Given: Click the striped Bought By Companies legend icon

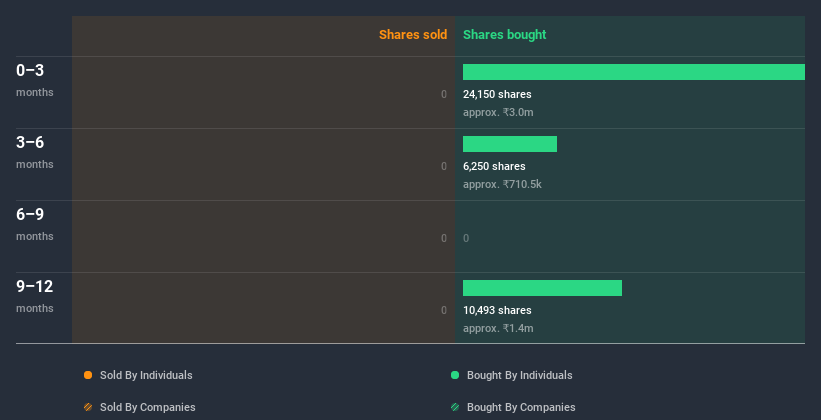Looking at the screenshot, I should [x=455, y=407].
